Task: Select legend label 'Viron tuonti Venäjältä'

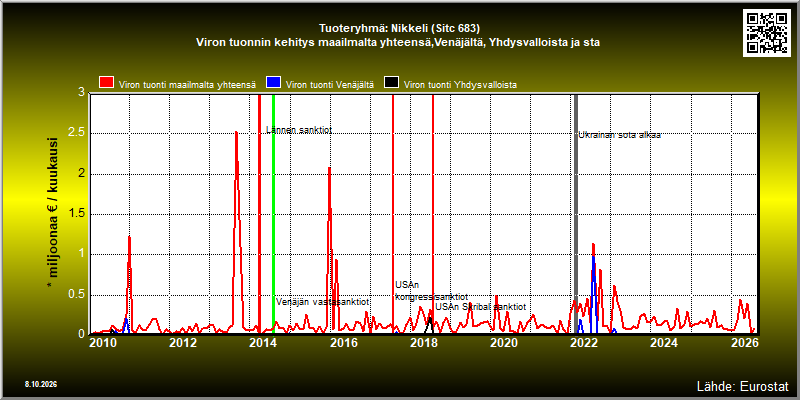Action: click(330, 85)
